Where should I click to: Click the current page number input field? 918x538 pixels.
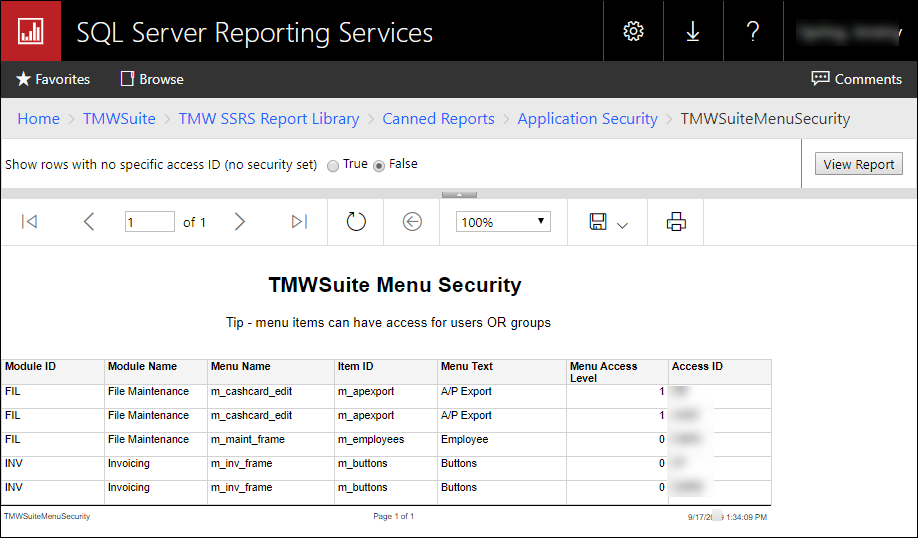tap(150, 222)
